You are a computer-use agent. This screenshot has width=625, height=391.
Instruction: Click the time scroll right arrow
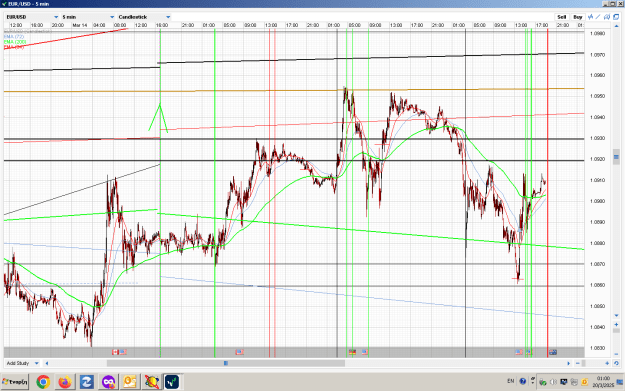click(569, 363)
